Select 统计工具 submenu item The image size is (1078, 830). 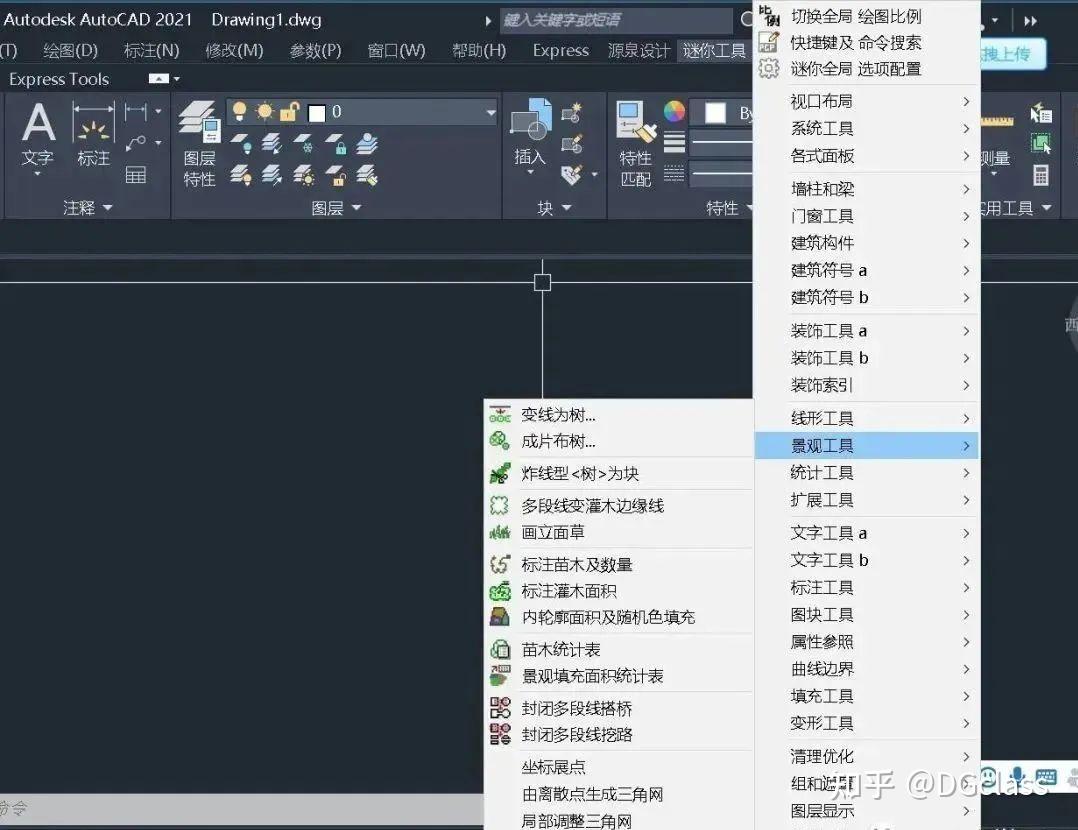(866, 472)
